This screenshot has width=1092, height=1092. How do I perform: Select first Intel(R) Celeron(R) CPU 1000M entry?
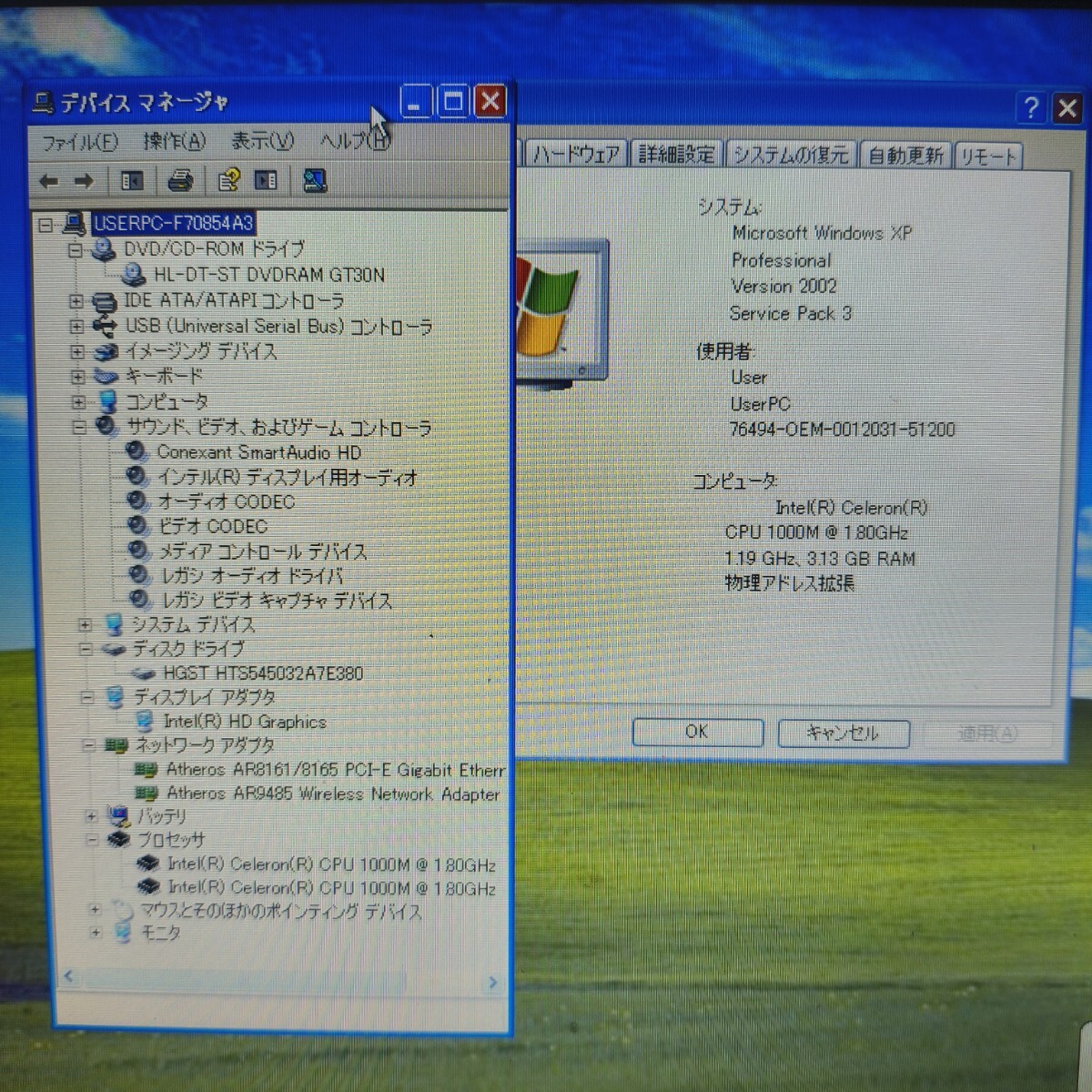(x=331, y=864)
